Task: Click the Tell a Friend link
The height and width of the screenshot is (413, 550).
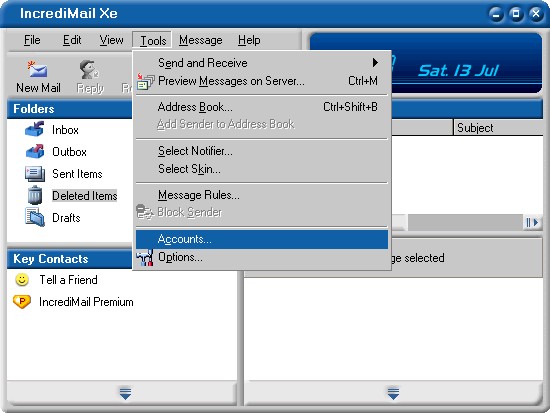Action: point(68,280)
